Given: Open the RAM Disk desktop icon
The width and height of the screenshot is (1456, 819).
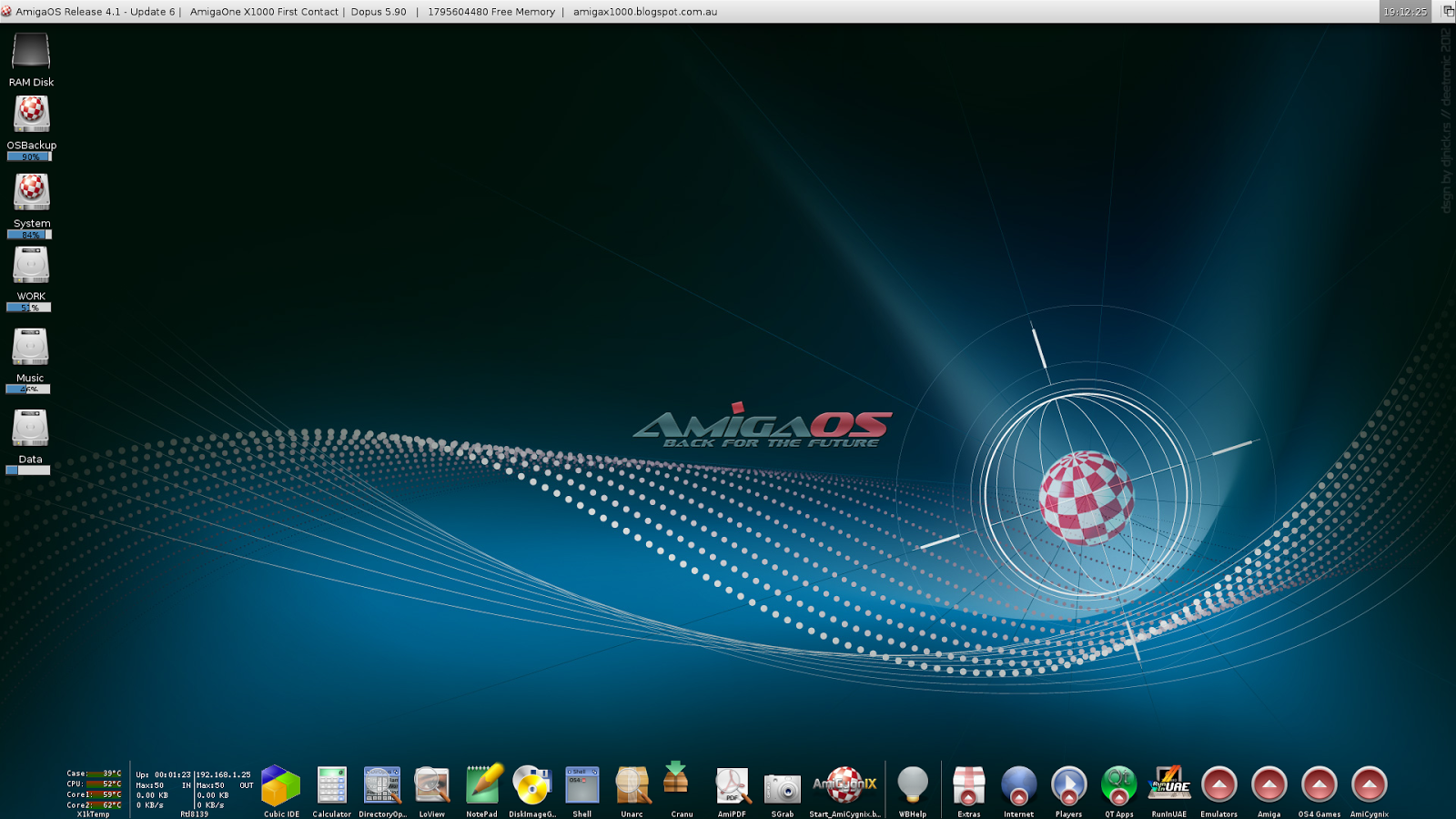Looking at the screenshot, I should (x=31, y=52).
